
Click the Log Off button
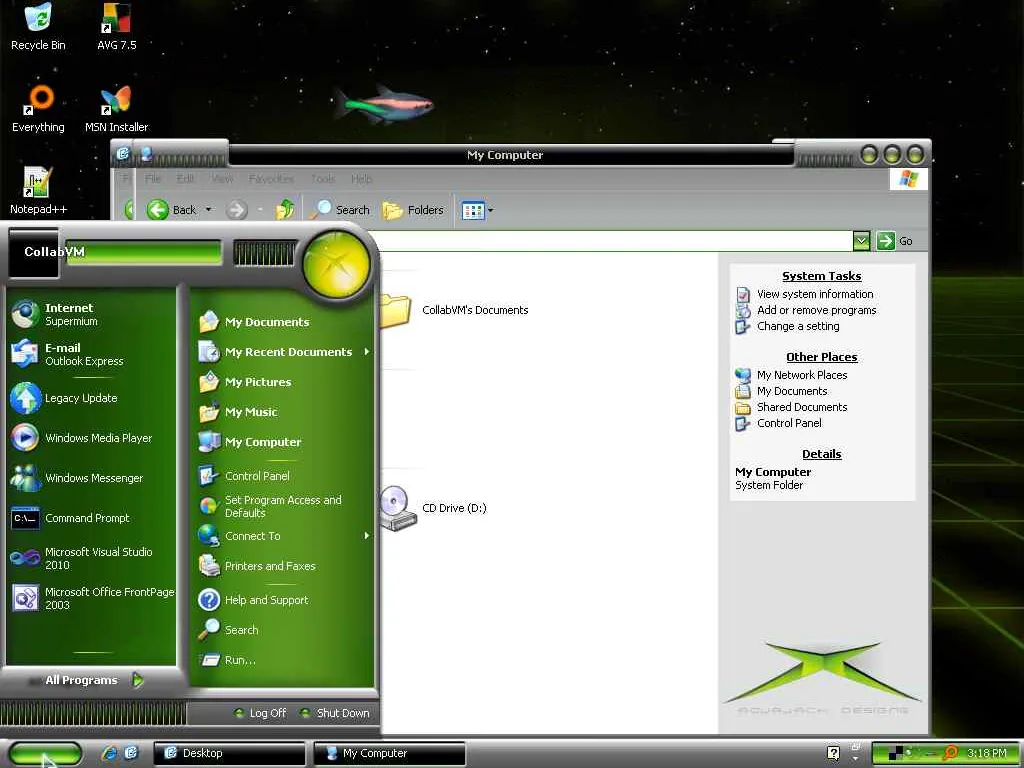pyautogui.click(x=261, y=713)
